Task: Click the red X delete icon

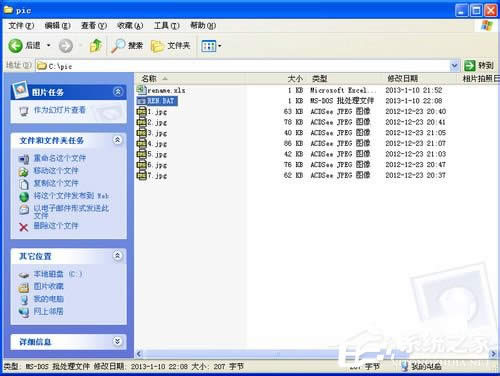Action: pos(23,227)
